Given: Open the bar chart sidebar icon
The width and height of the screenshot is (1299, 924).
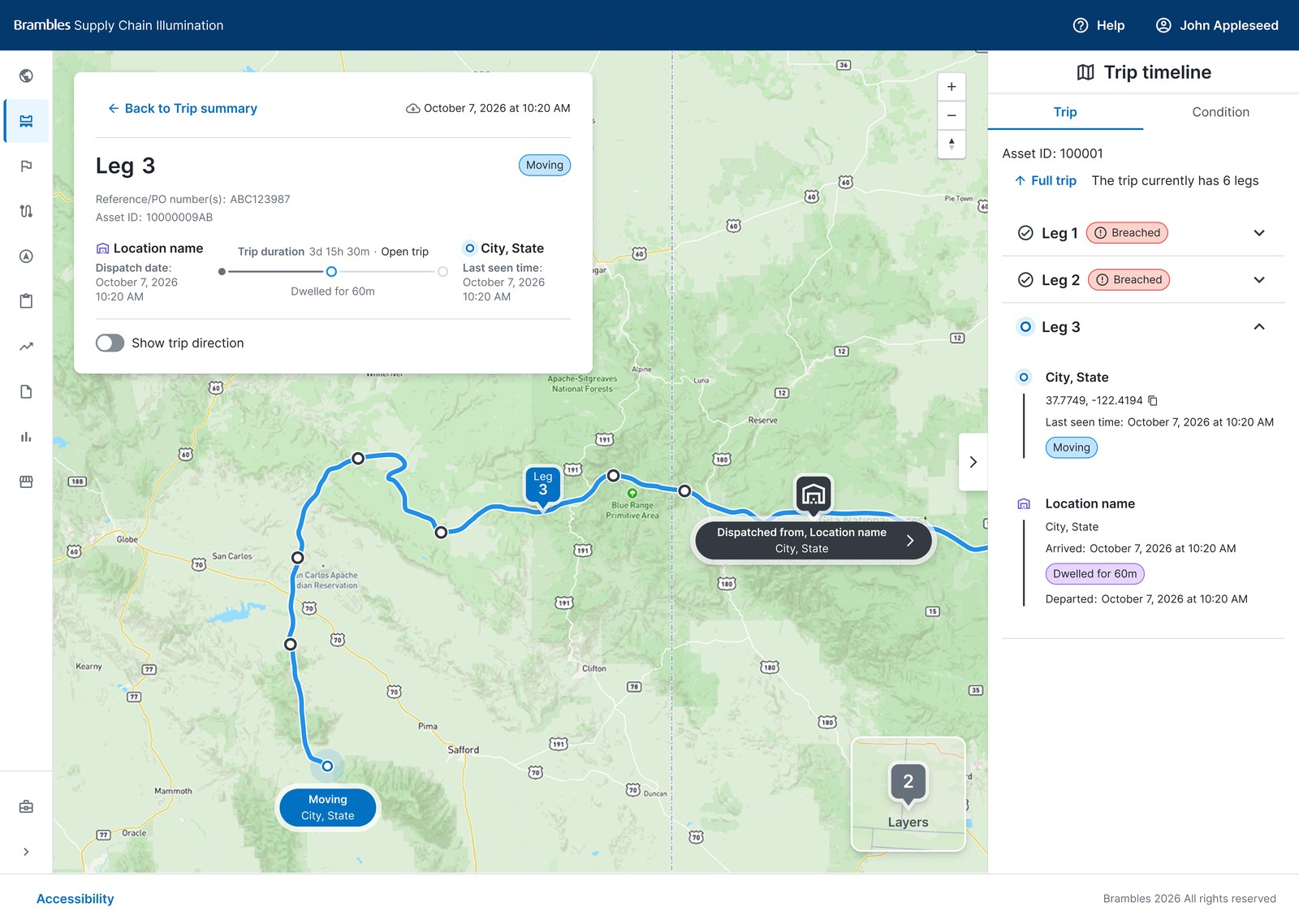Looking at the screenshot, I should point(26,437).
